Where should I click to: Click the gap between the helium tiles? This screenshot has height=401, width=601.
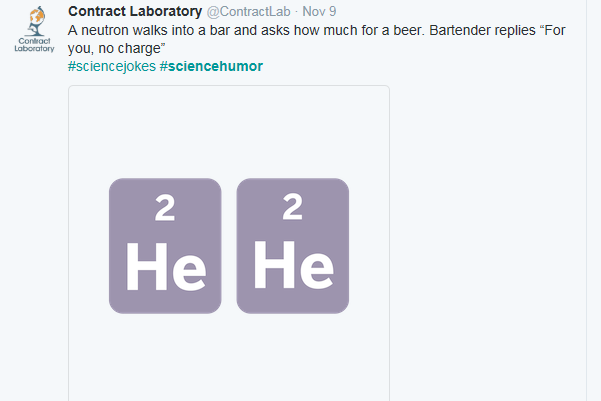[229, 246]
